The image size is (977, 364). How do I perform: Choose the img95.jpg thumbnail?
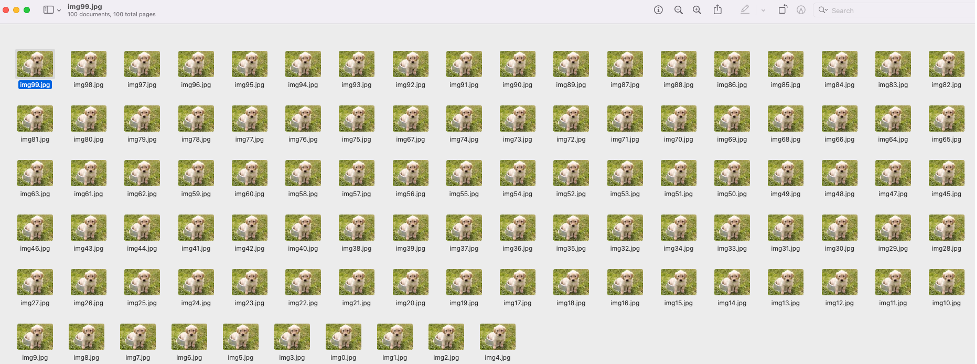(249, 64)
